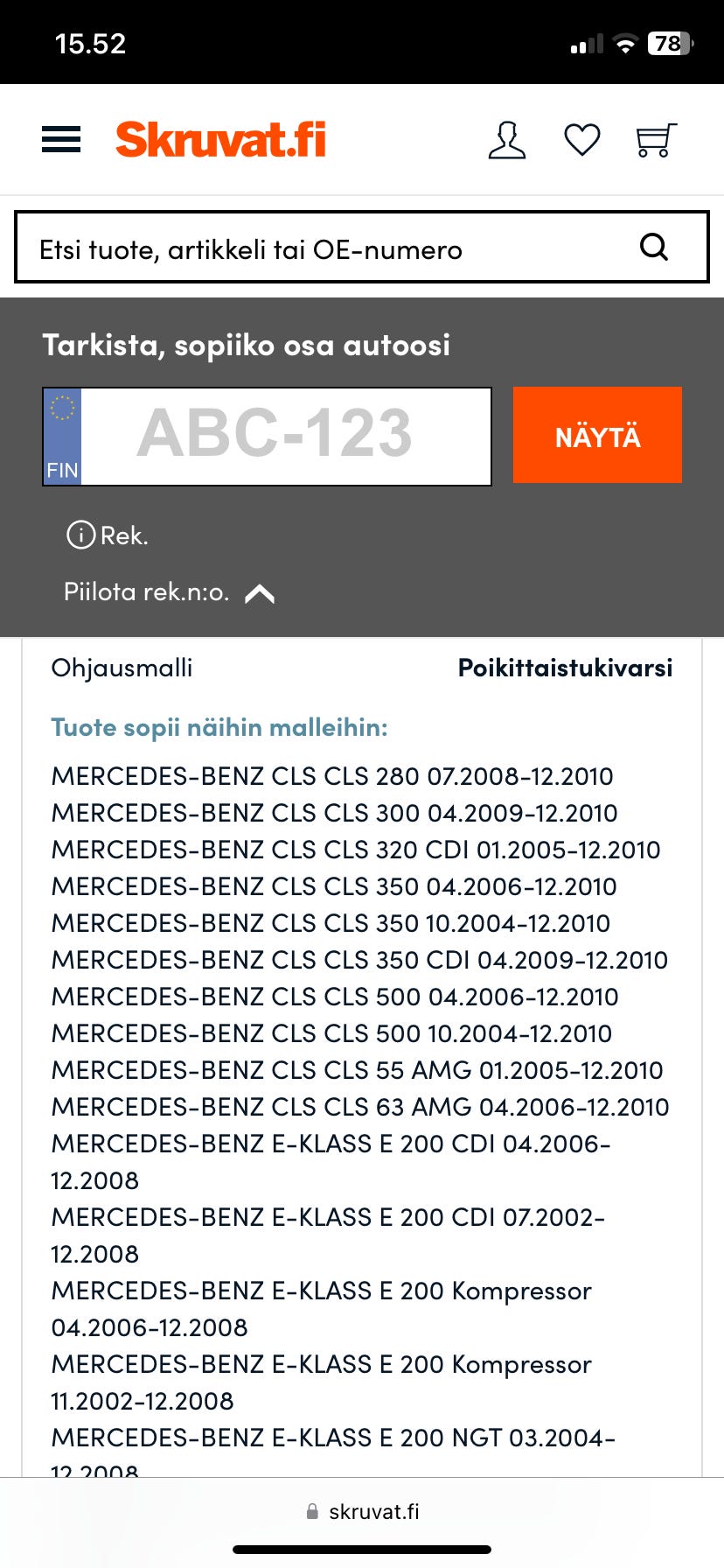Click the Skruvat.fi logo

[220, 140]
